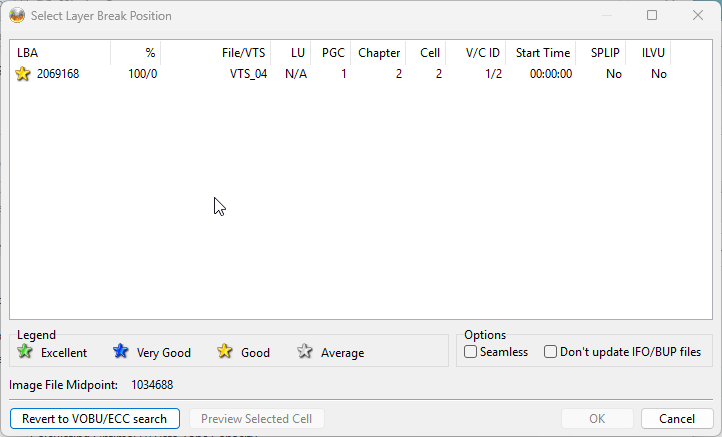Screen dimensions: 722x437
Task: Close the Select Layer Break Position dialog
Action: 698,15
